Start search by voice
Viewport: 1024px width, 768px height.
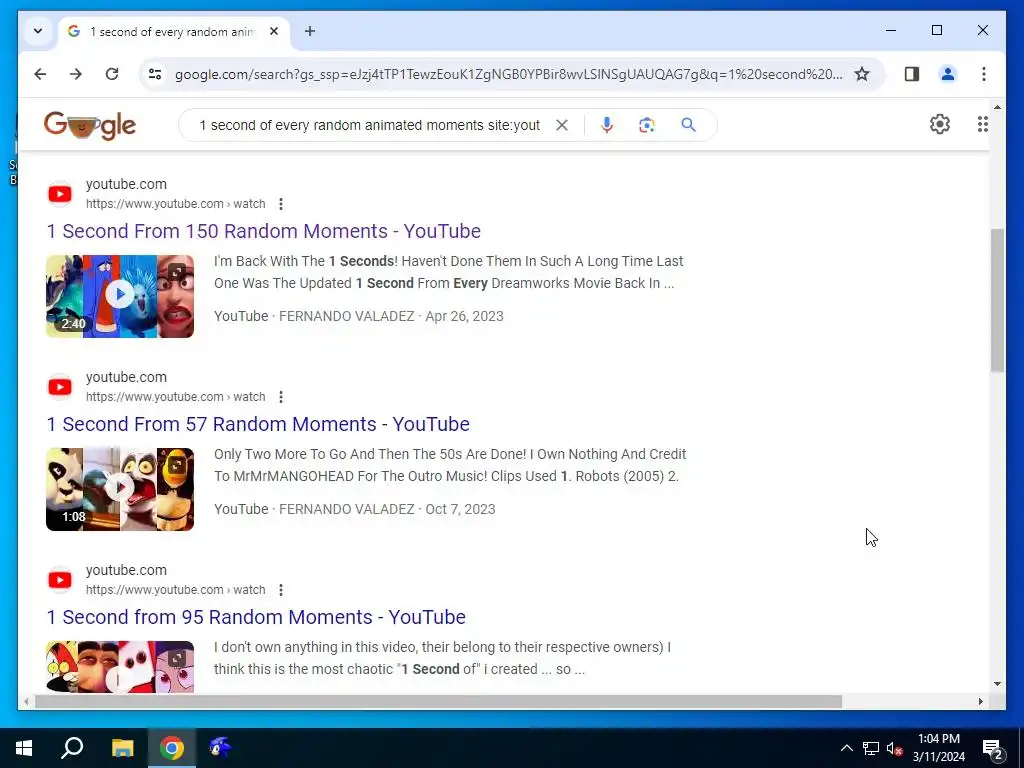(607, 125)
